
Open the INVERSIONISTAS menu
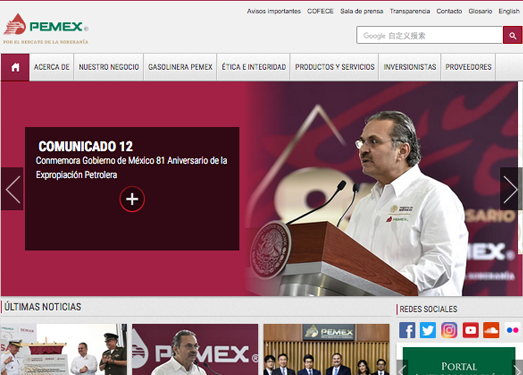pos(410,67)
